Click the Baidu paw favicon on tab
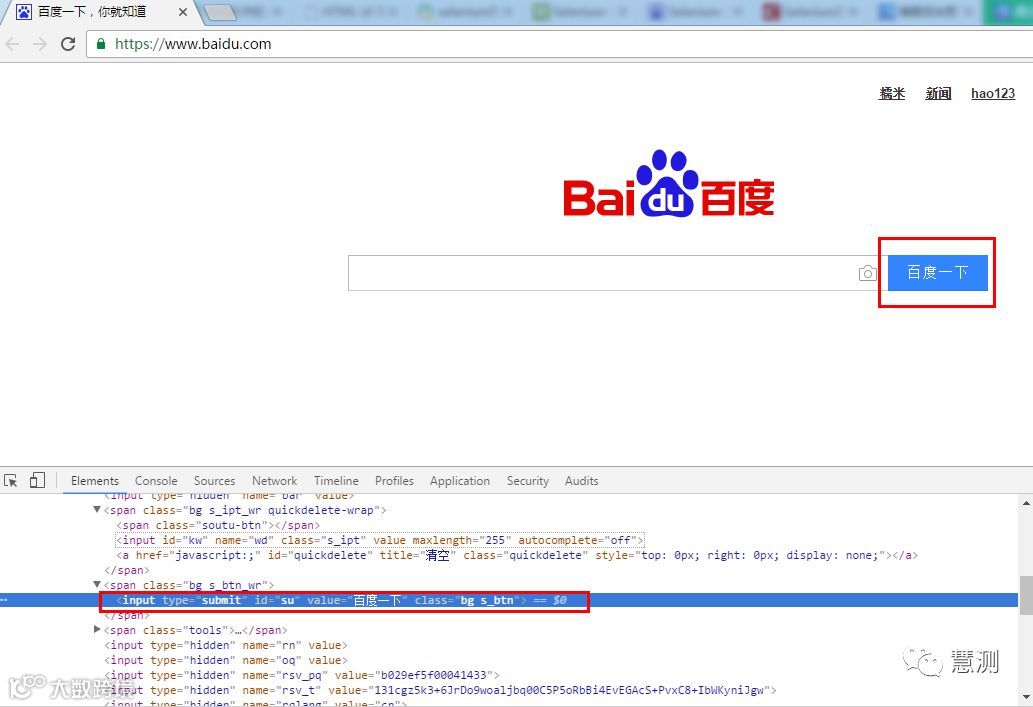This screenshot has width=1033, height=707. [x=24, y=12]
